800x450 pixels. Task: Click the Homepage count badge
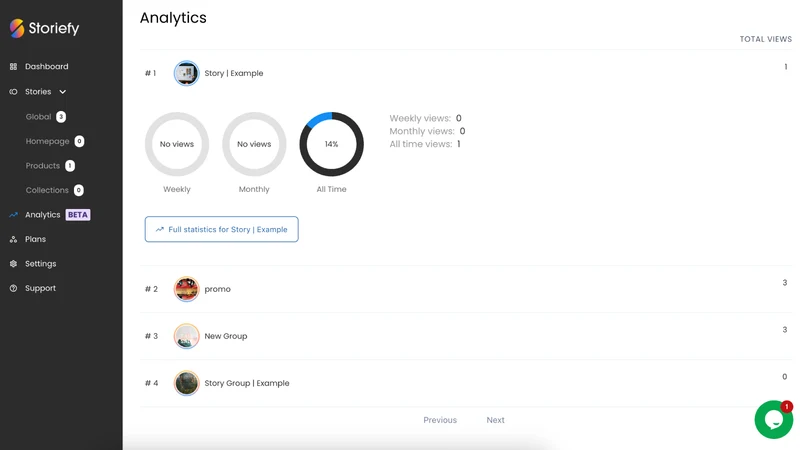[x=79, y=141]
